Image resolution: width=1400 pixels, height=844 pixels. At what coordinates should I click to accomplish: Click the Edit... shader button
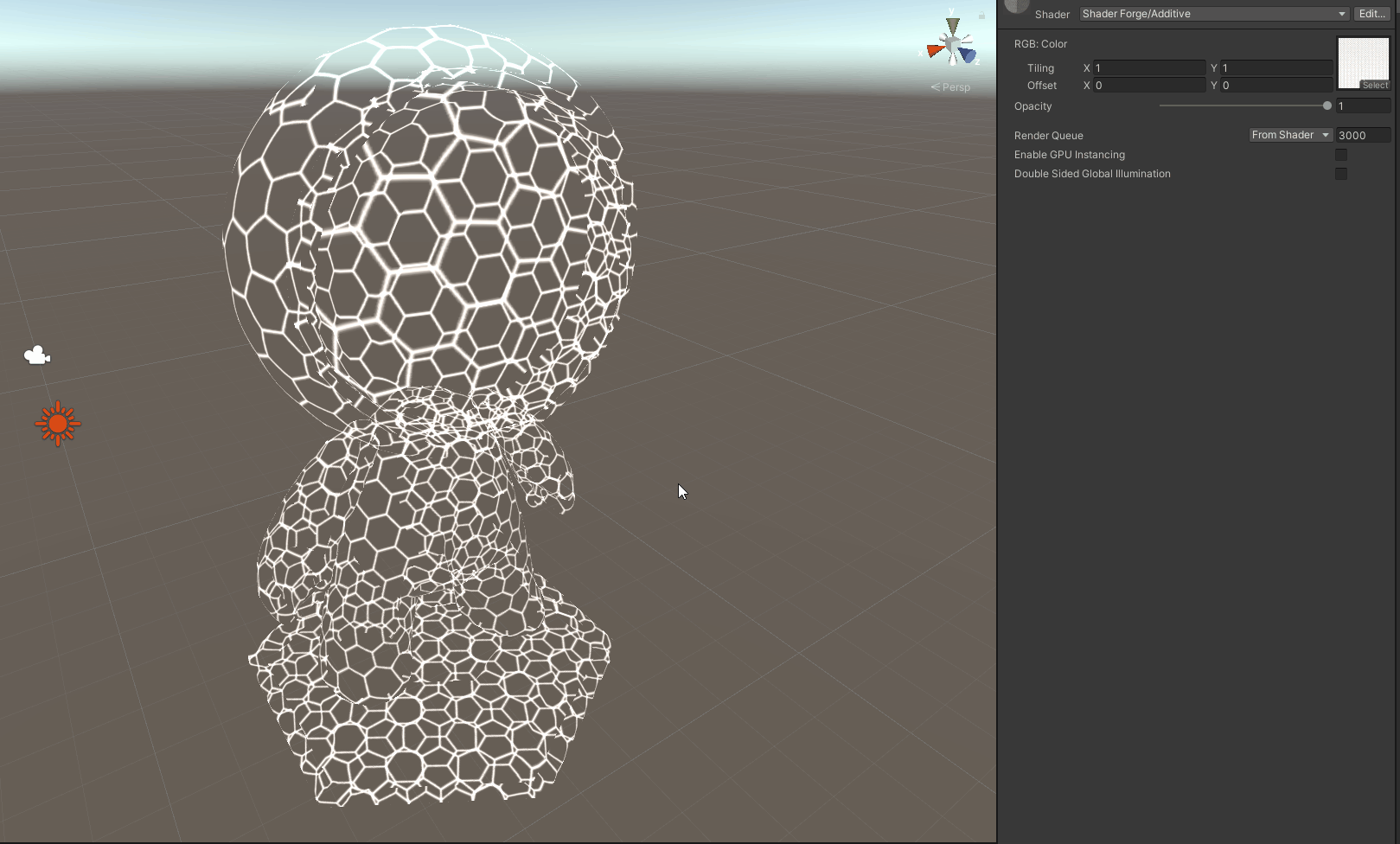[x=1372, y=14]
